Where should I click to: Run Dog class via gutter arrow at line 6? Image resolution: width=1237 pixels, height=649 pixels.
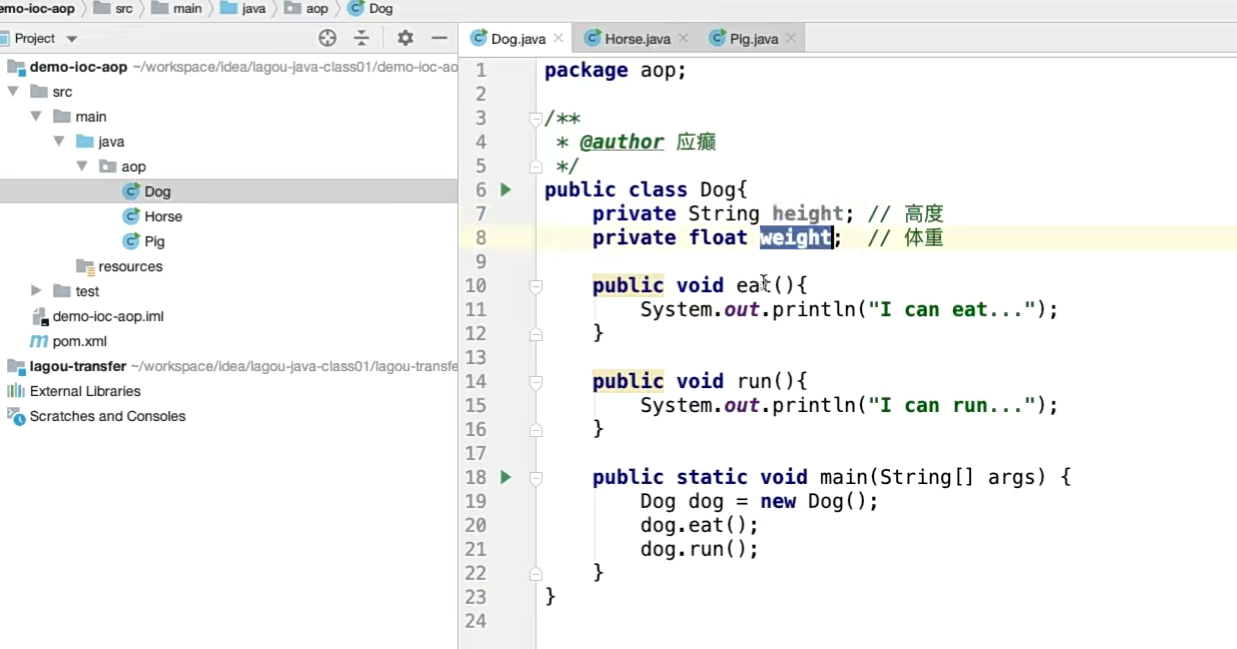(x=506, y=190)
